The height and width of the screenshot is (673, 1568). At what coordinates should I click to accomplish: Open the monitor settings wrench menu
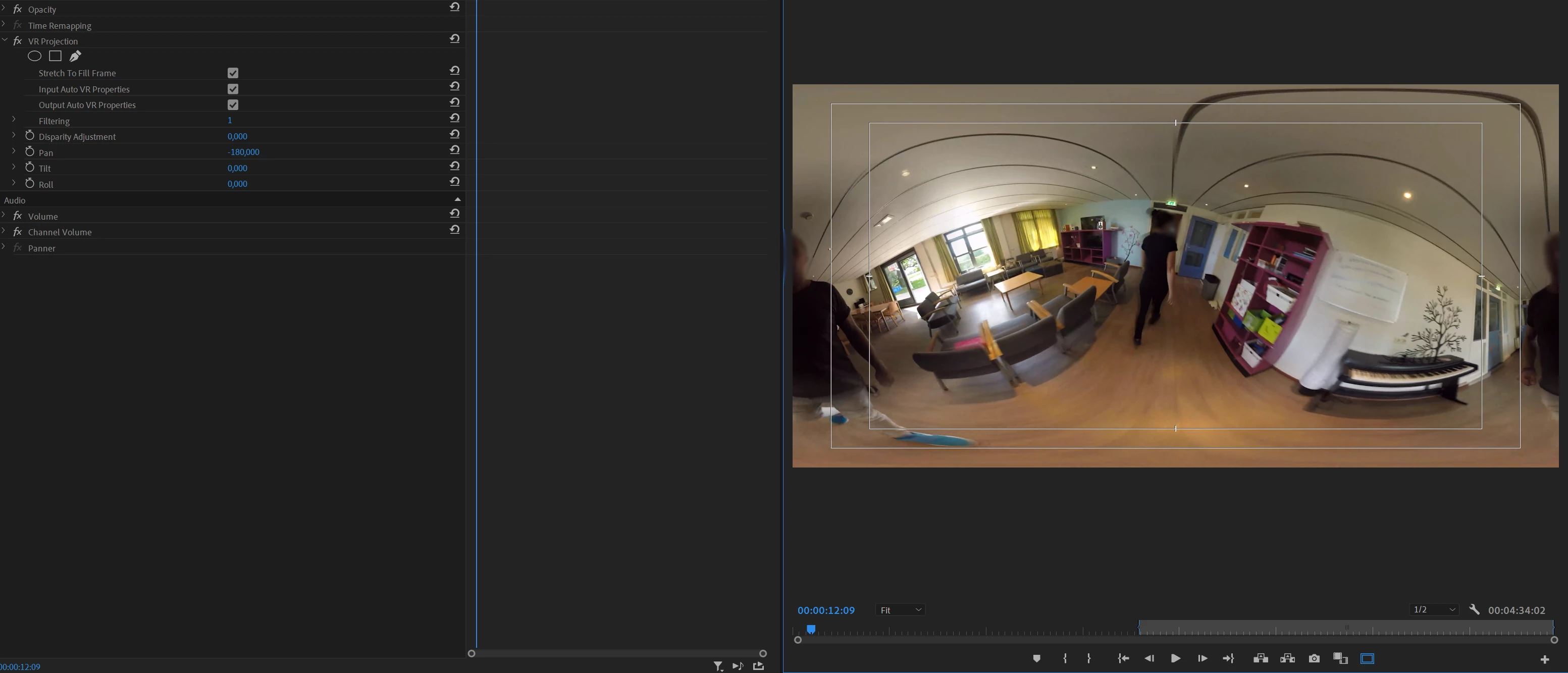click(x=1474, y=609)
